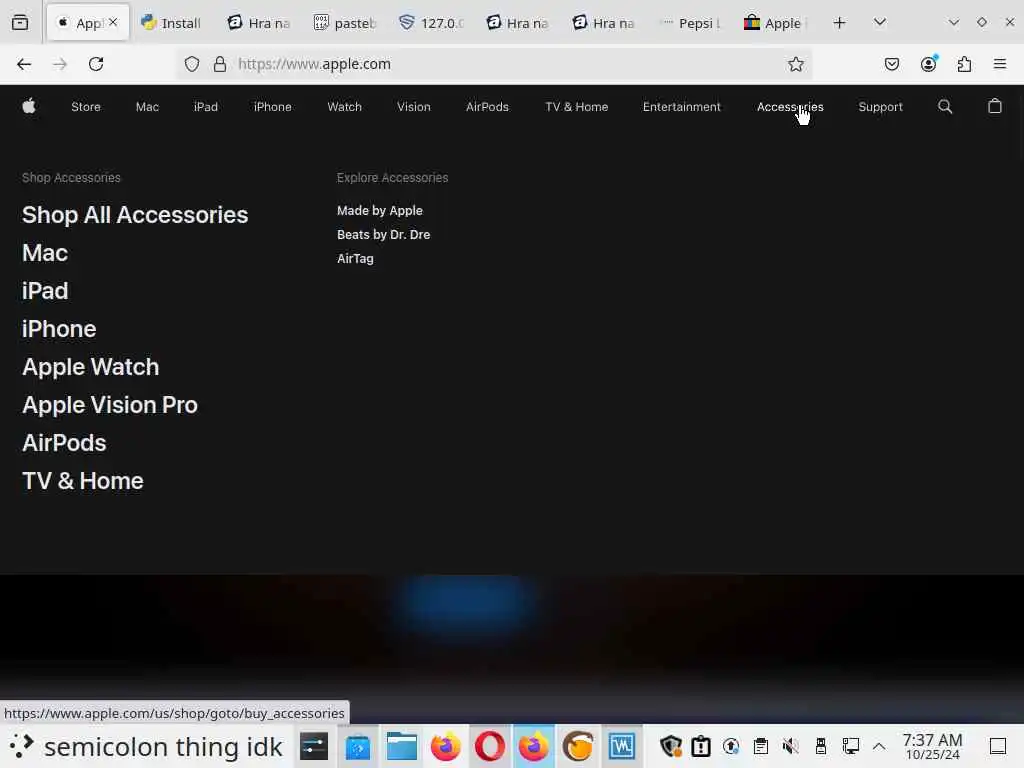
Task: Open the Made by Apple link
Action: coord(379,210)
